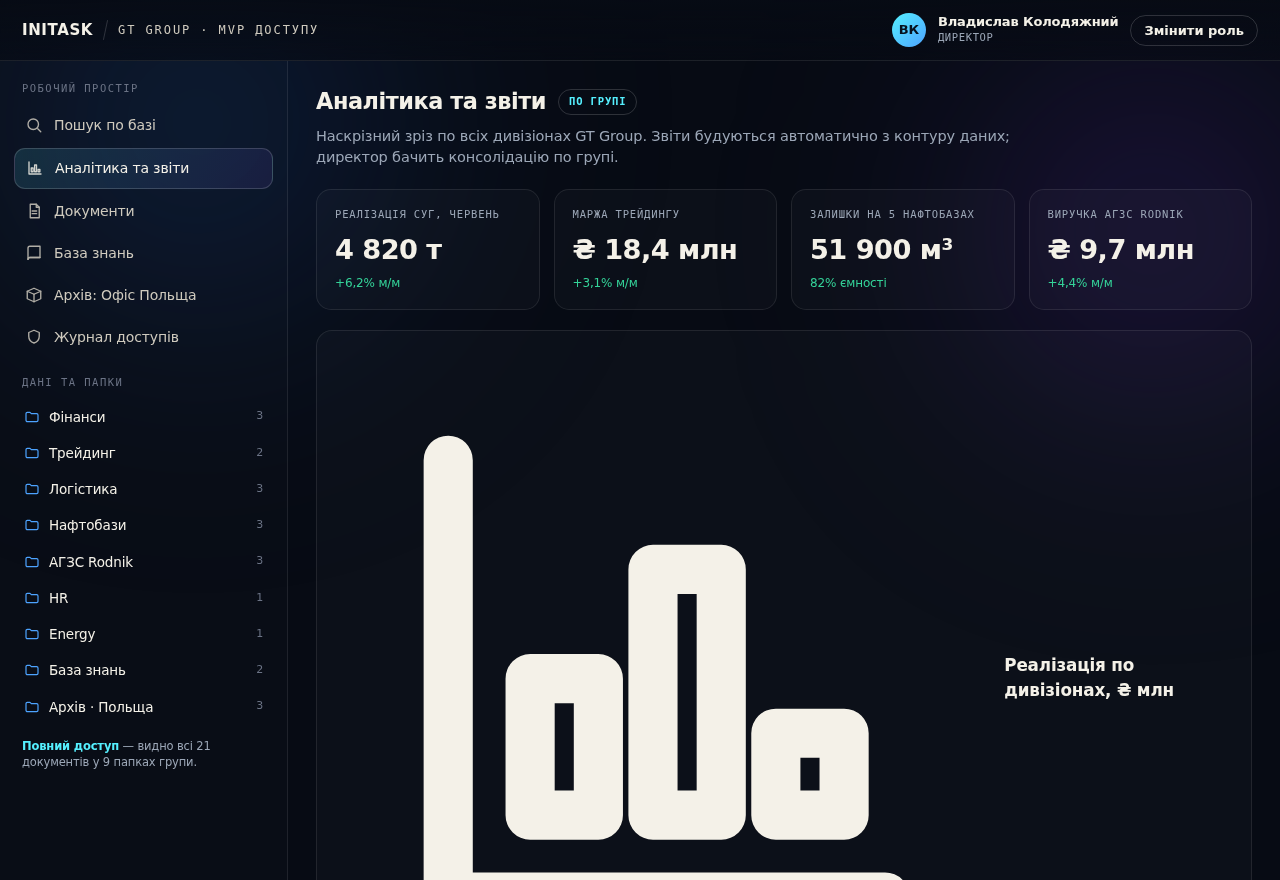This screenshot has height=880, width=1280.
Task: Click the bar chart icon for Аналітика та звіти
Action: coord(35,168)
